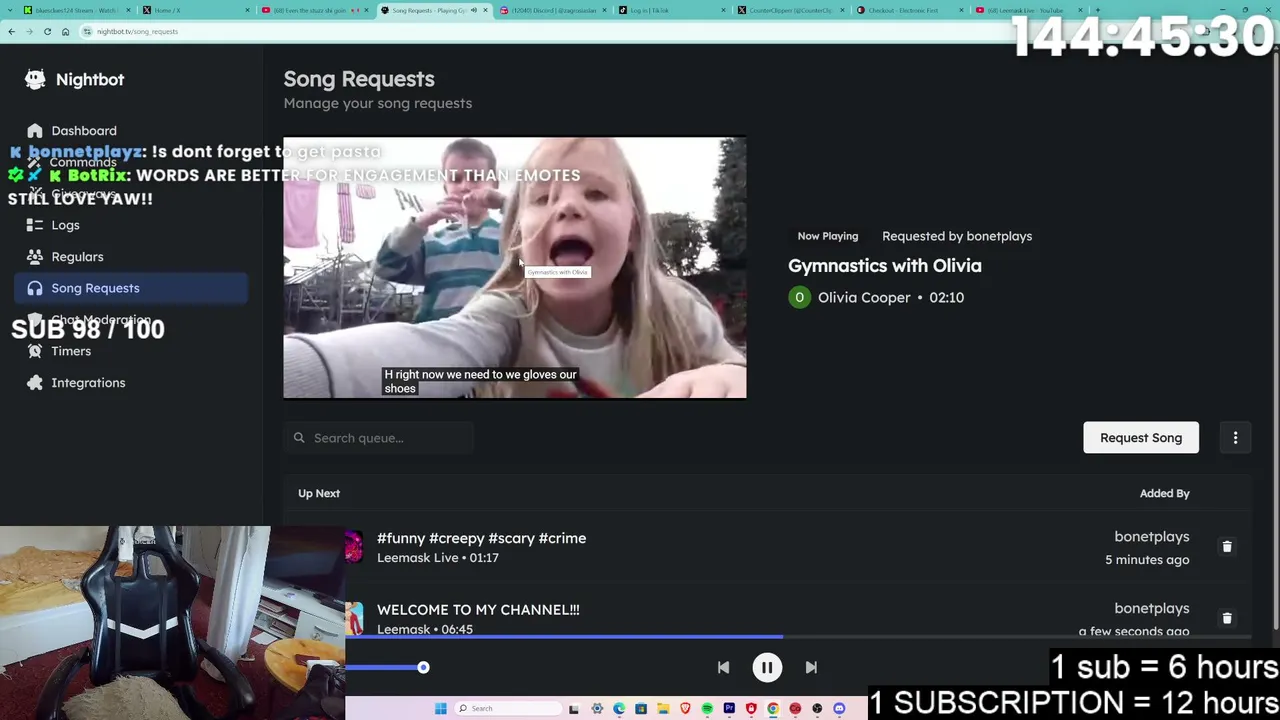The image size is (1280, 720).
Task: Click the '#funny #creepy' song thumbnail
Action: point(354,548)
